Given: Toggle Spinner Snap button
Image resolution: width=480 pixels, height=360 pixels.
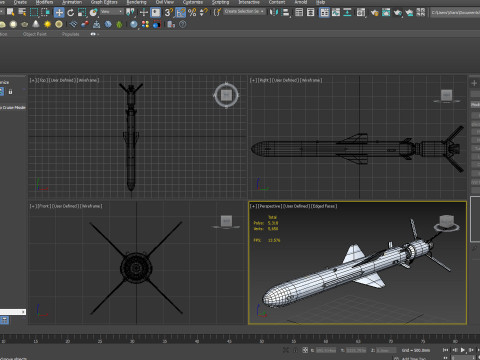Looking at the screenshot, I should (203, 13).
